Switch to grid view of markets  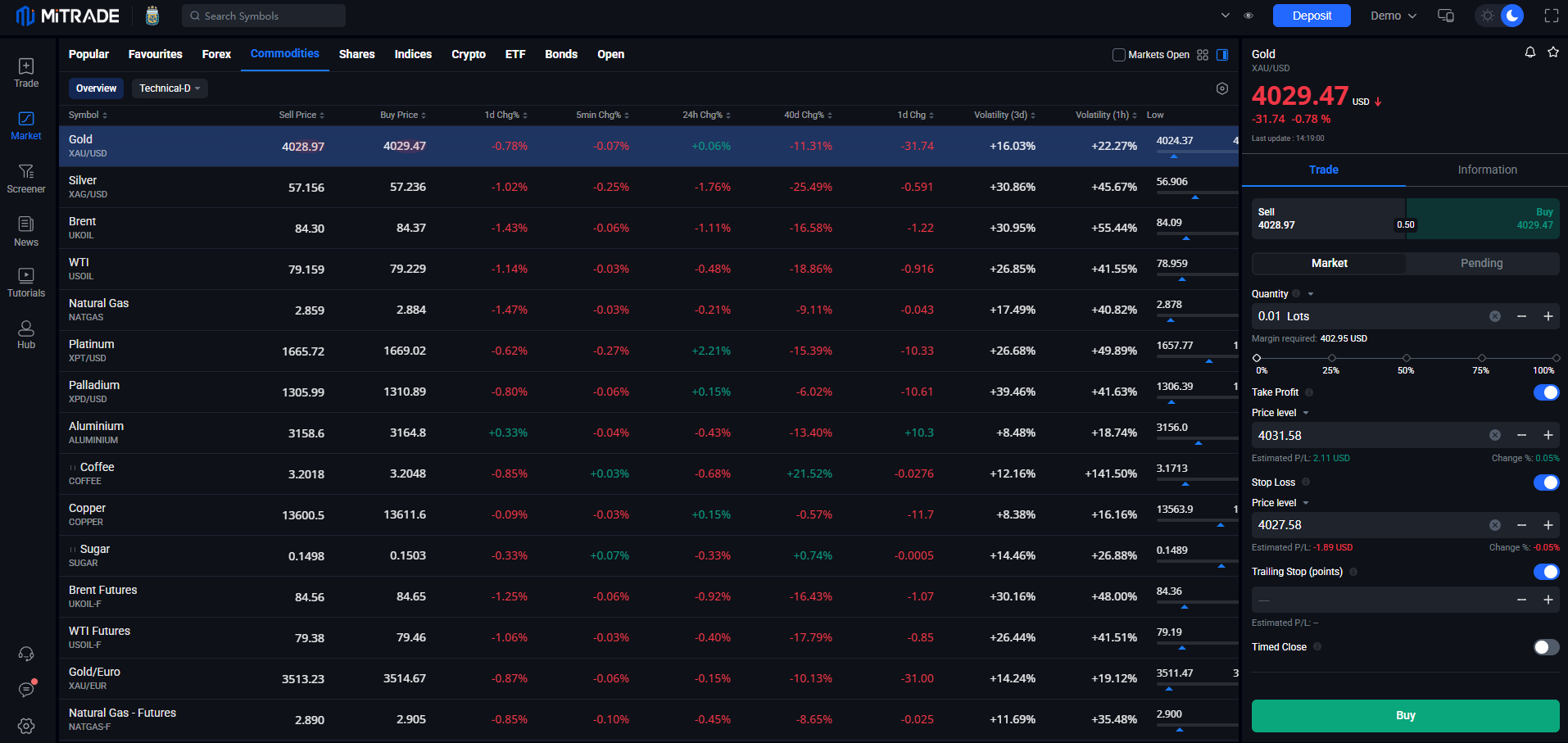[1203, 55]
